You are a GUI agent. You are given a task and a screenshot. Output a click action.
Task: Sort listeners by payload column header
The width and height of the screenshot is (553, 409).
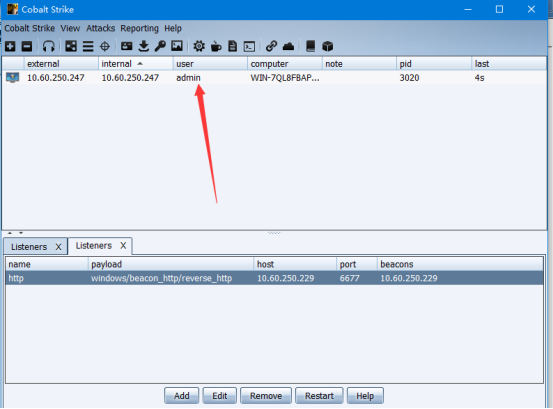(170, 264)
